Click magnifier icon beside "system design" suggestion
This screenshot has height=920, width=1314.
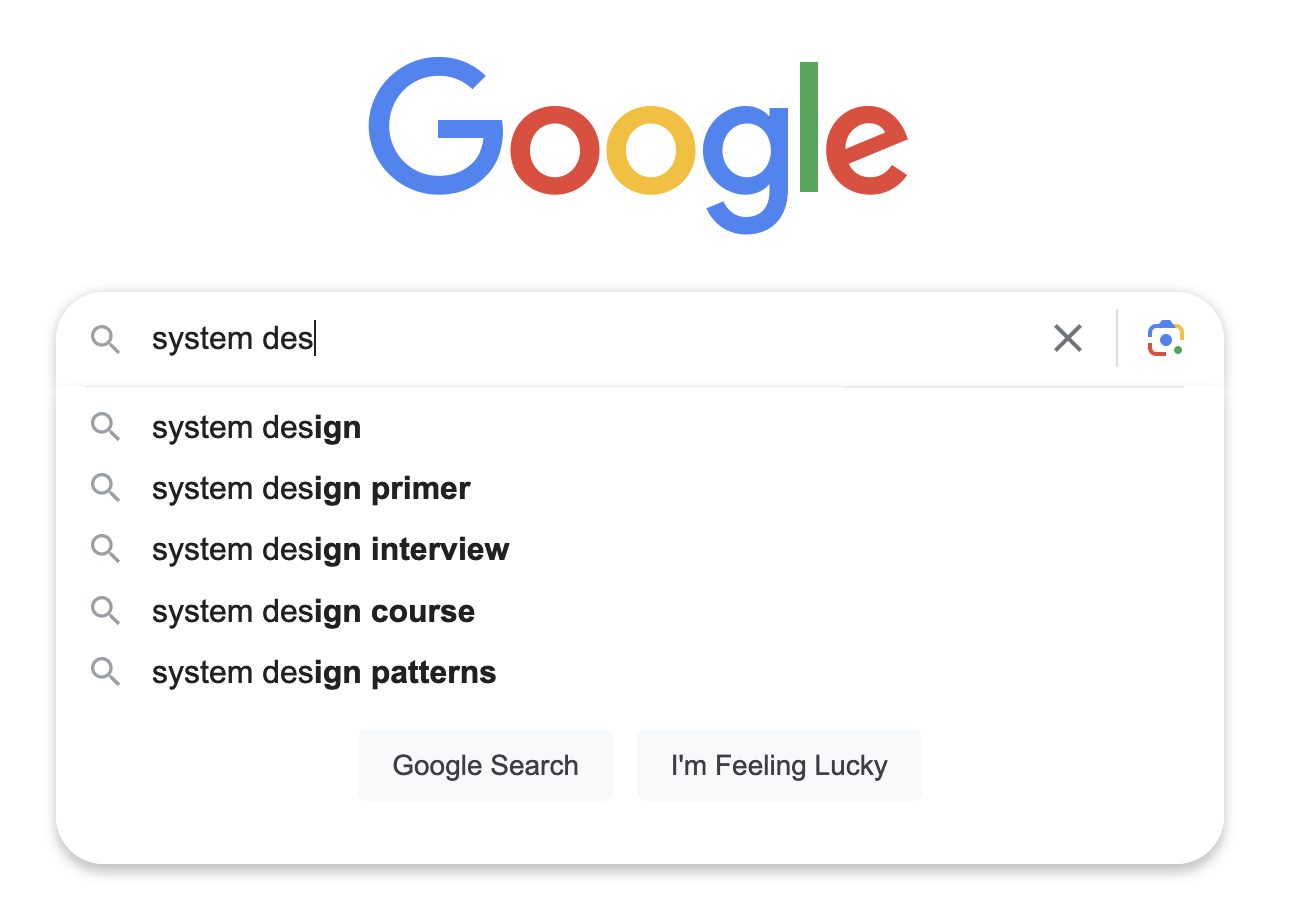(x=105, y=428)
